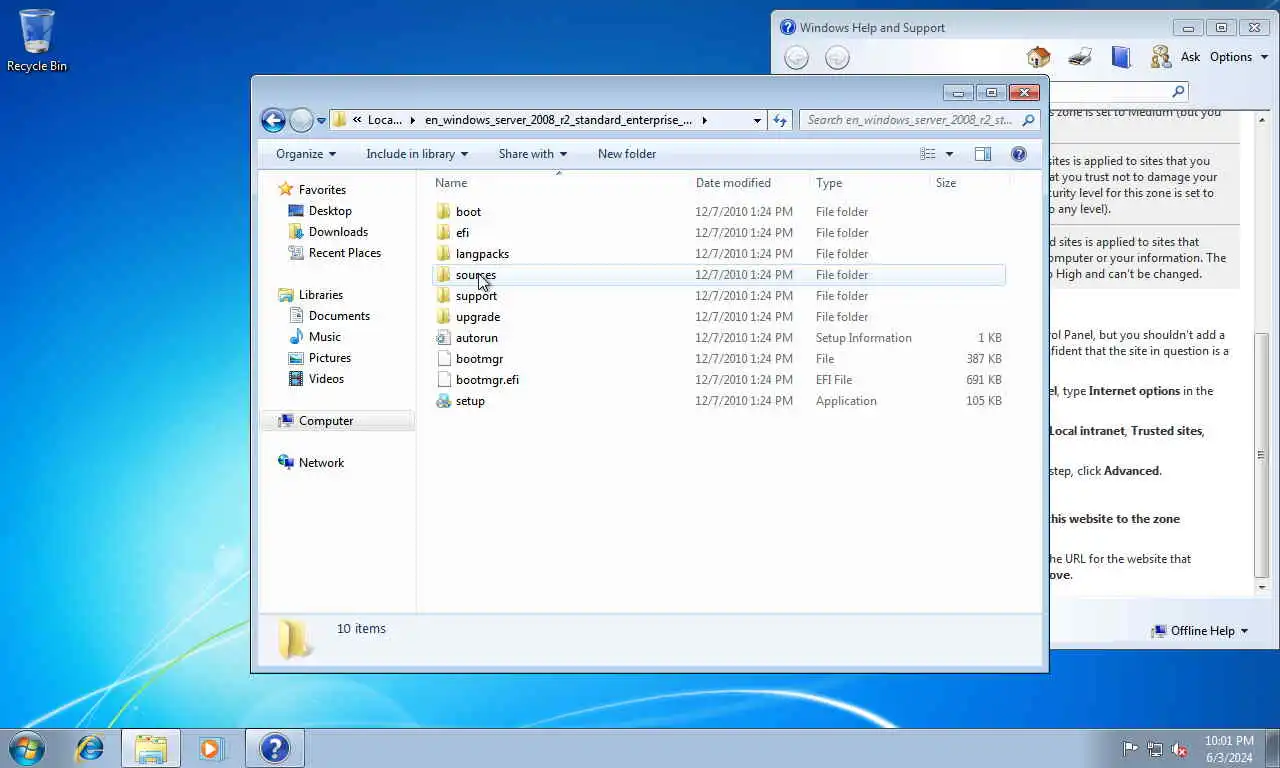Open recent pages dropdown beside Forward
Screen dimensions: 1280x768
(x=321, y=121)
